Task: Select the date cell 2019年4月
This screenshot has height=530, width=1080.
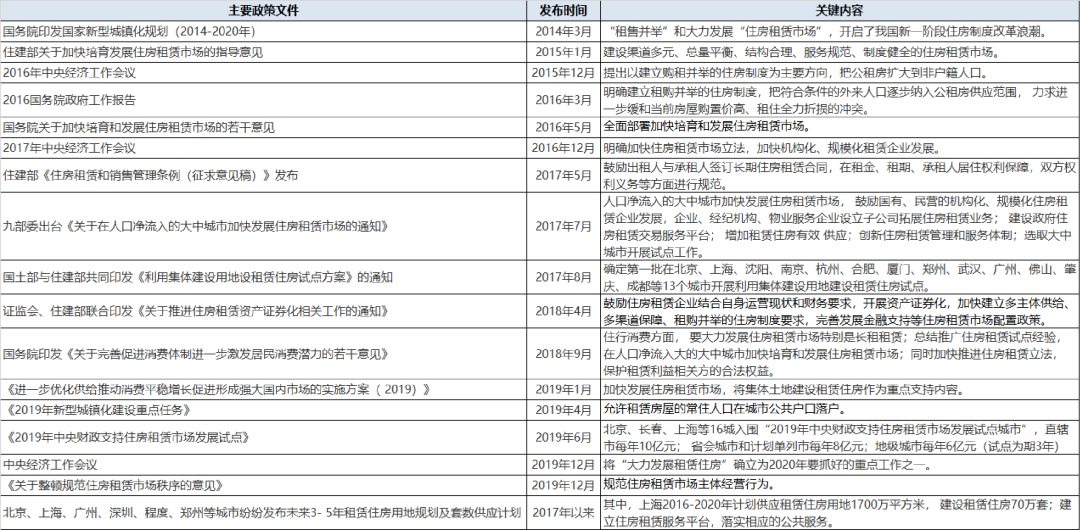Action: 565,410
